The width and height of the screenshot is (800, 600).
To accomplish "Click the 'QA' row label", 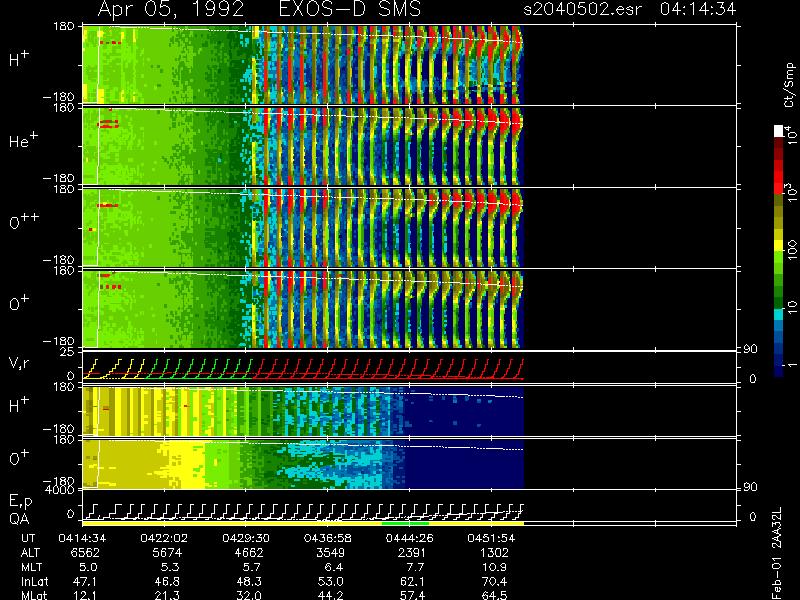I will point(19,518).
